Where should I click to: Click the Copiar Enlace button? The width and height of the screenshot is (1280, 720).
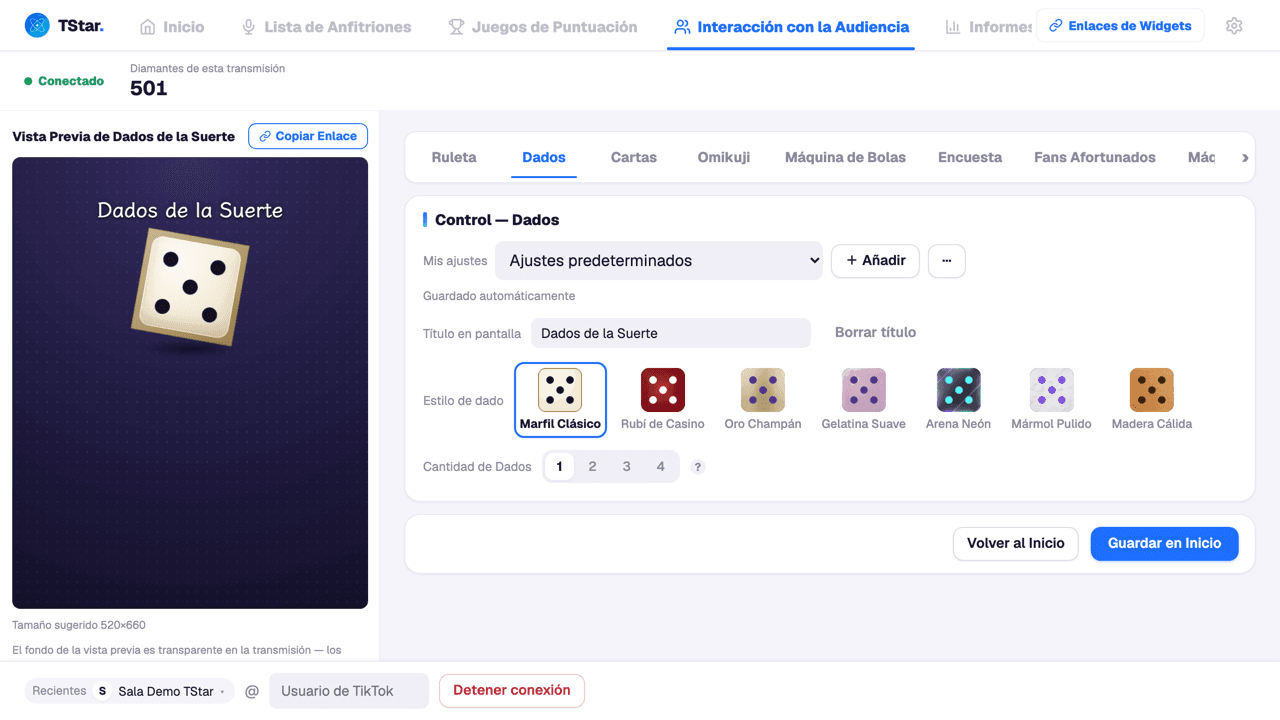pos(308,136)
